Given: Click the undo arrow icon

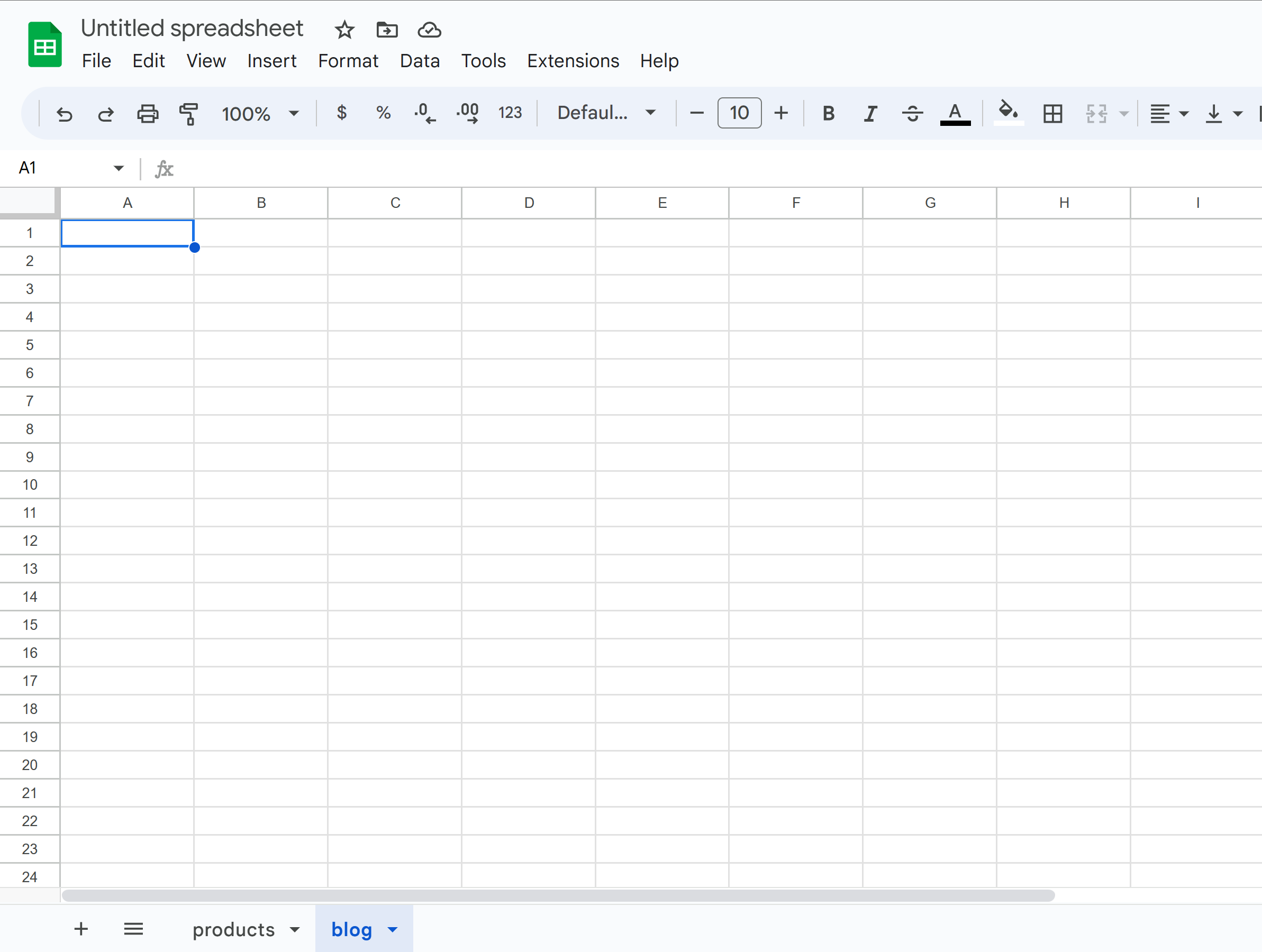Looking at the screenshot, I should point(65,114).
